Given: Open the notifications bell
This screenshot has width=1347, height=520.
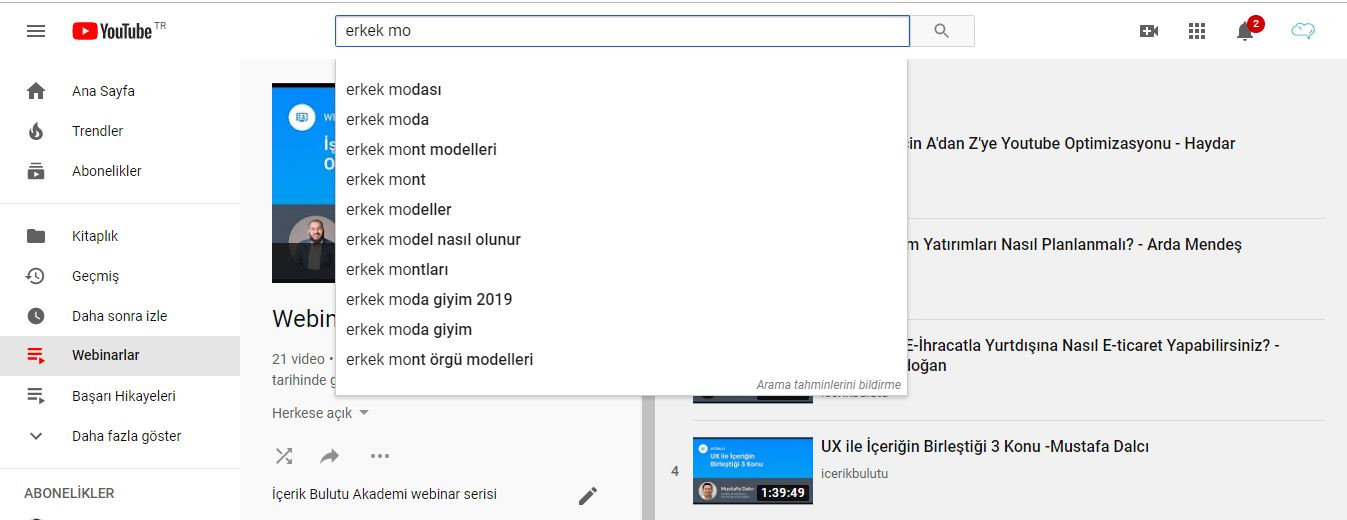Looking at the screenshot, I should tap(1245, 31).
